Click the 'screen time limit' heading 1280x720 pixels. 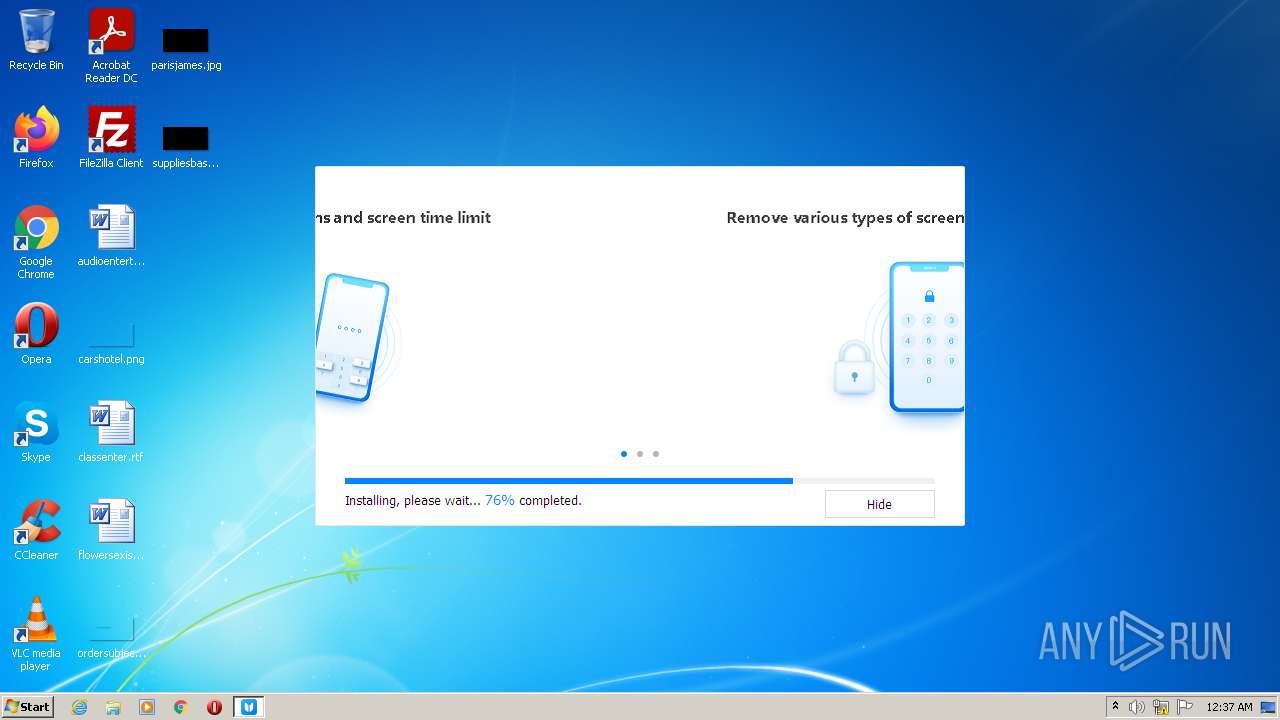pyautogui.click(x=428, y=217)
